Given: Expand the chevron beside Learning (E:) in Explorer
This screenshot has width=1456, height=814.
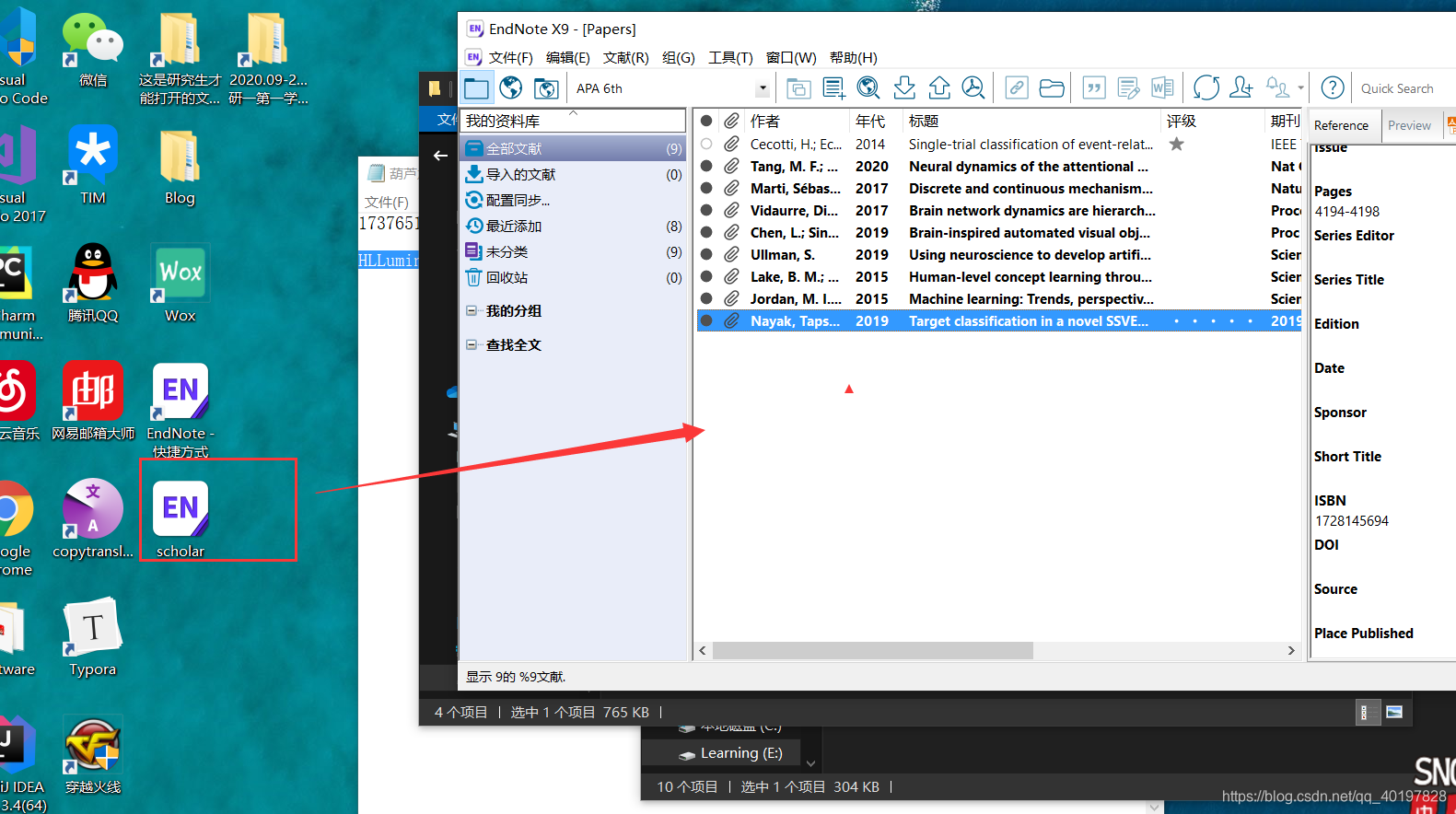Looking at the screenshot, I should [x=810, y=762].
